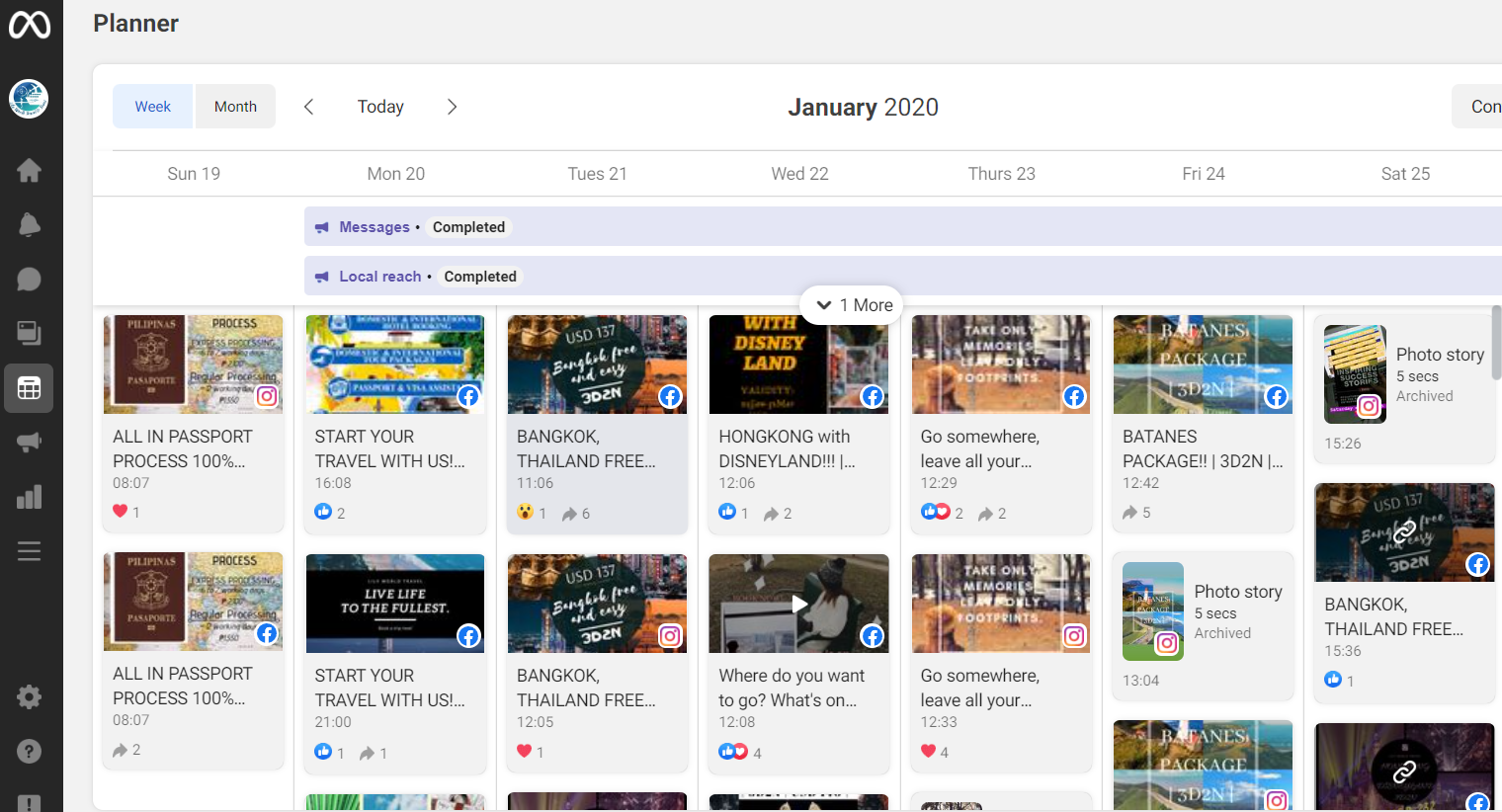Open ALL IN PASSPORT PROCESS 08:07 Instagram post
This screenshot has height=812, width=1502.
[193, 423]
